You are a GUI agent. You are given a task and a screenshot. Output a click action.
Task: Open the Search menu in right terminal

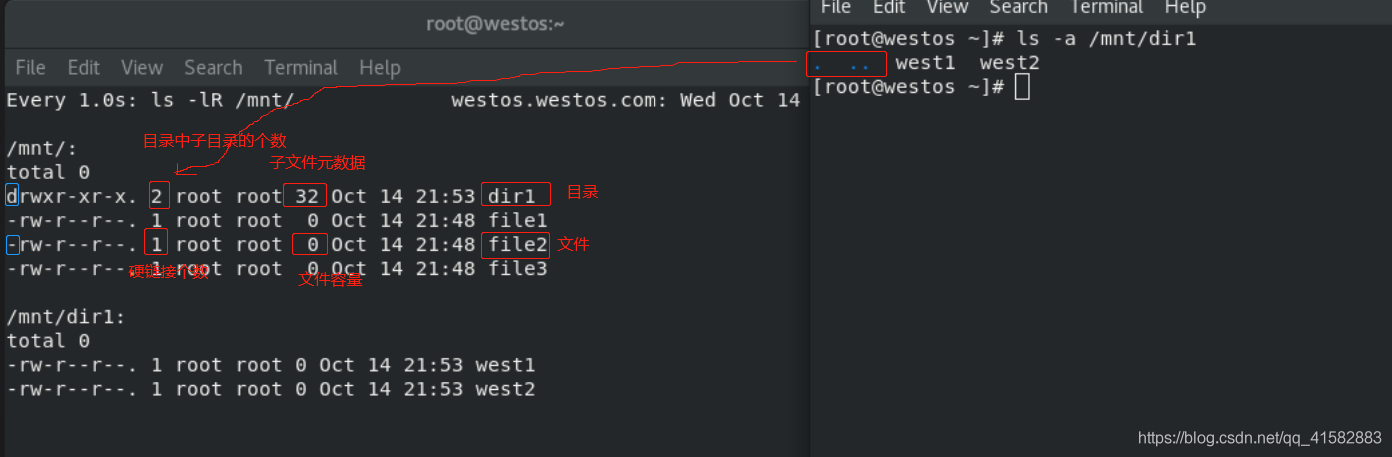click(x=1018, y=8)
